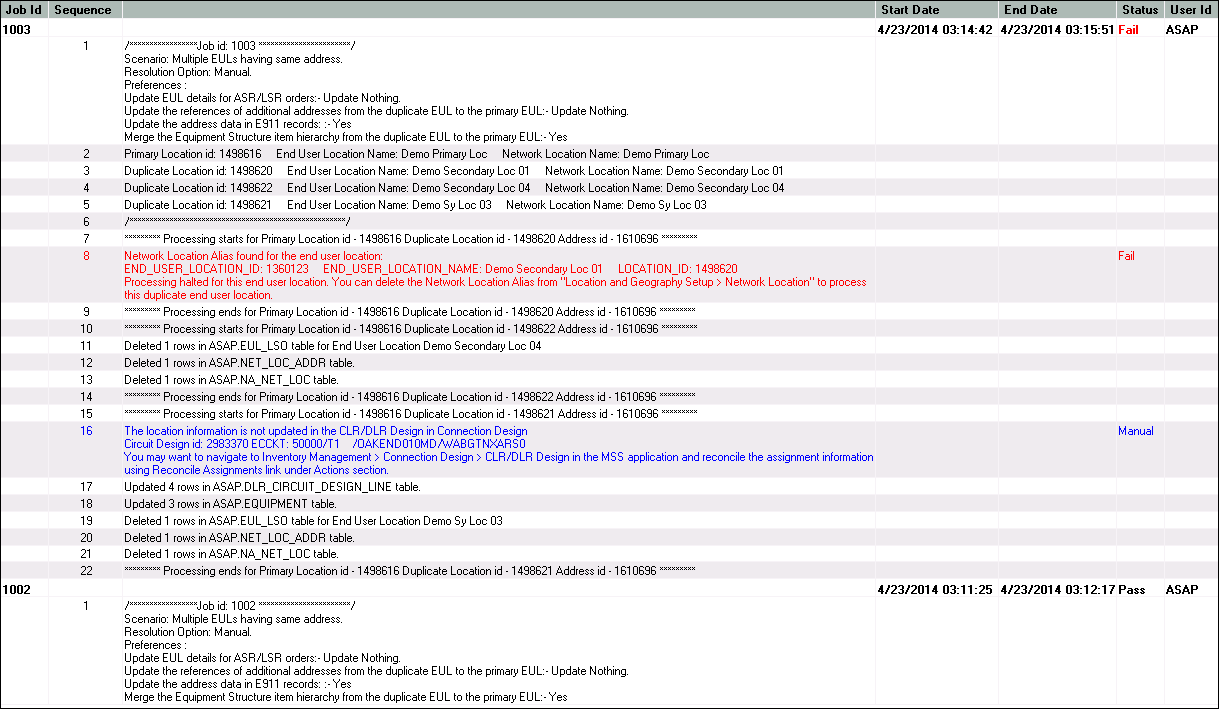Select the Duplicate Location id: 1498620 row
Image resolution: width=1219 pixels, height=709 pixels.
[609, 171]
